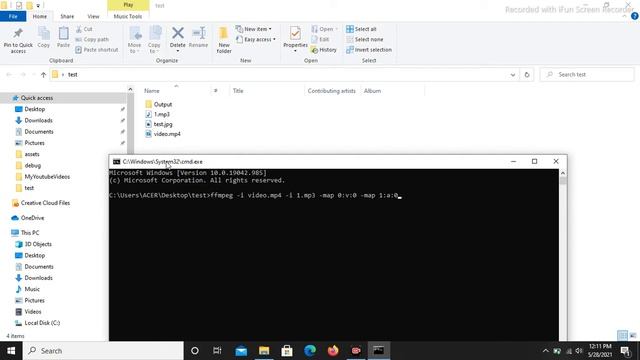
Task: Open Downloads under Quick access
Action: 38,120
